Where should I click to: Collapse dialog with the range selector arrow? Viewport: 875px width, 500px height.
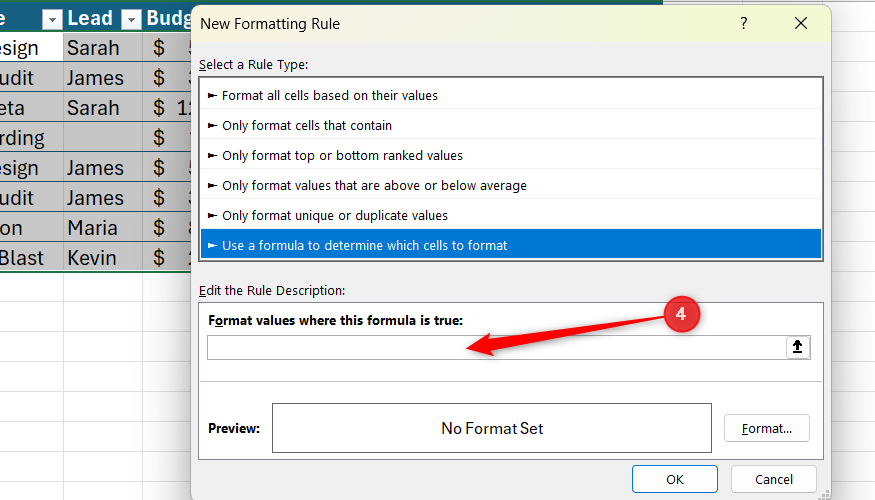797,347
